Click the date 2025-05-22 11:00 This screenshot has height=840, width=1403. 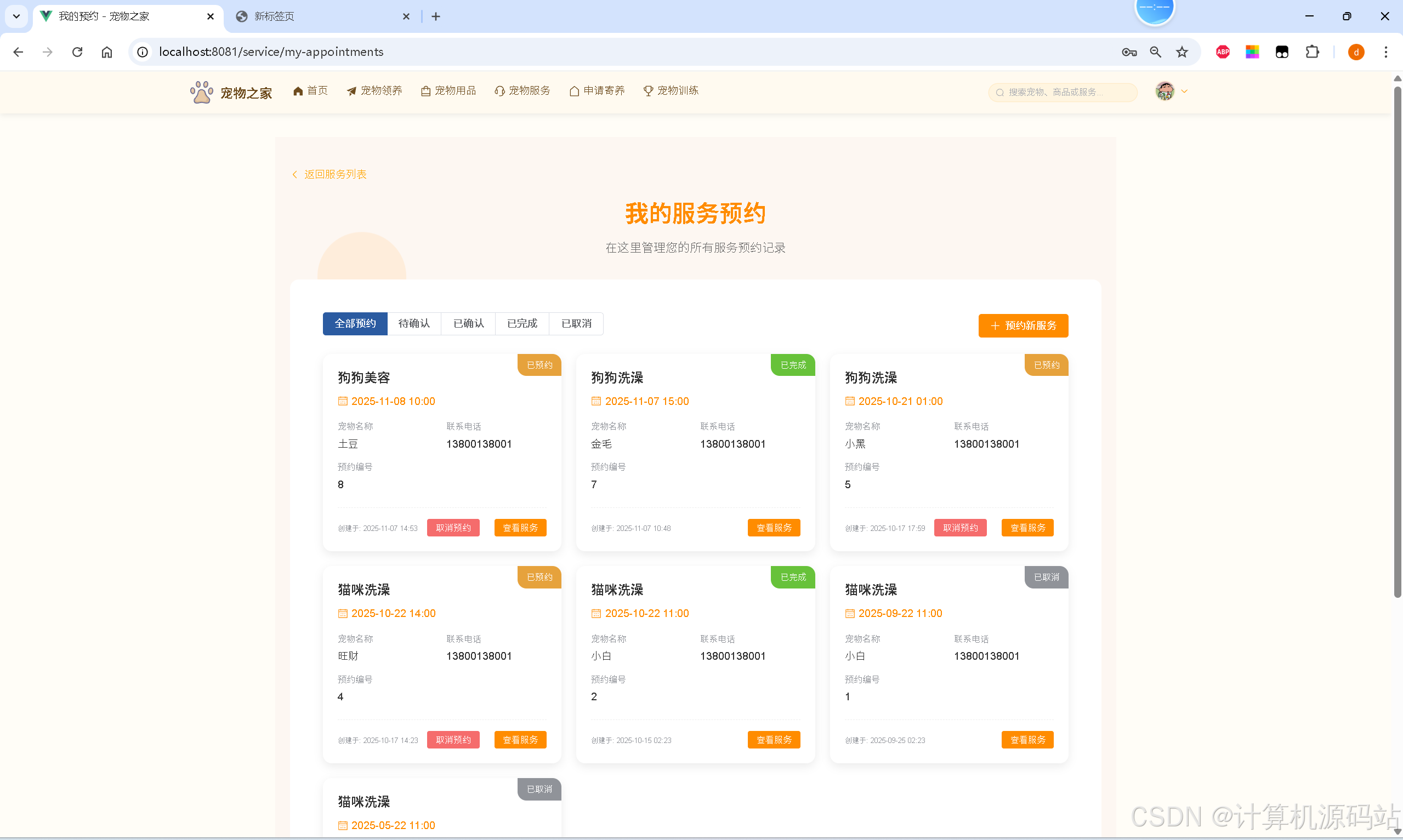click(x=393, y=825)
